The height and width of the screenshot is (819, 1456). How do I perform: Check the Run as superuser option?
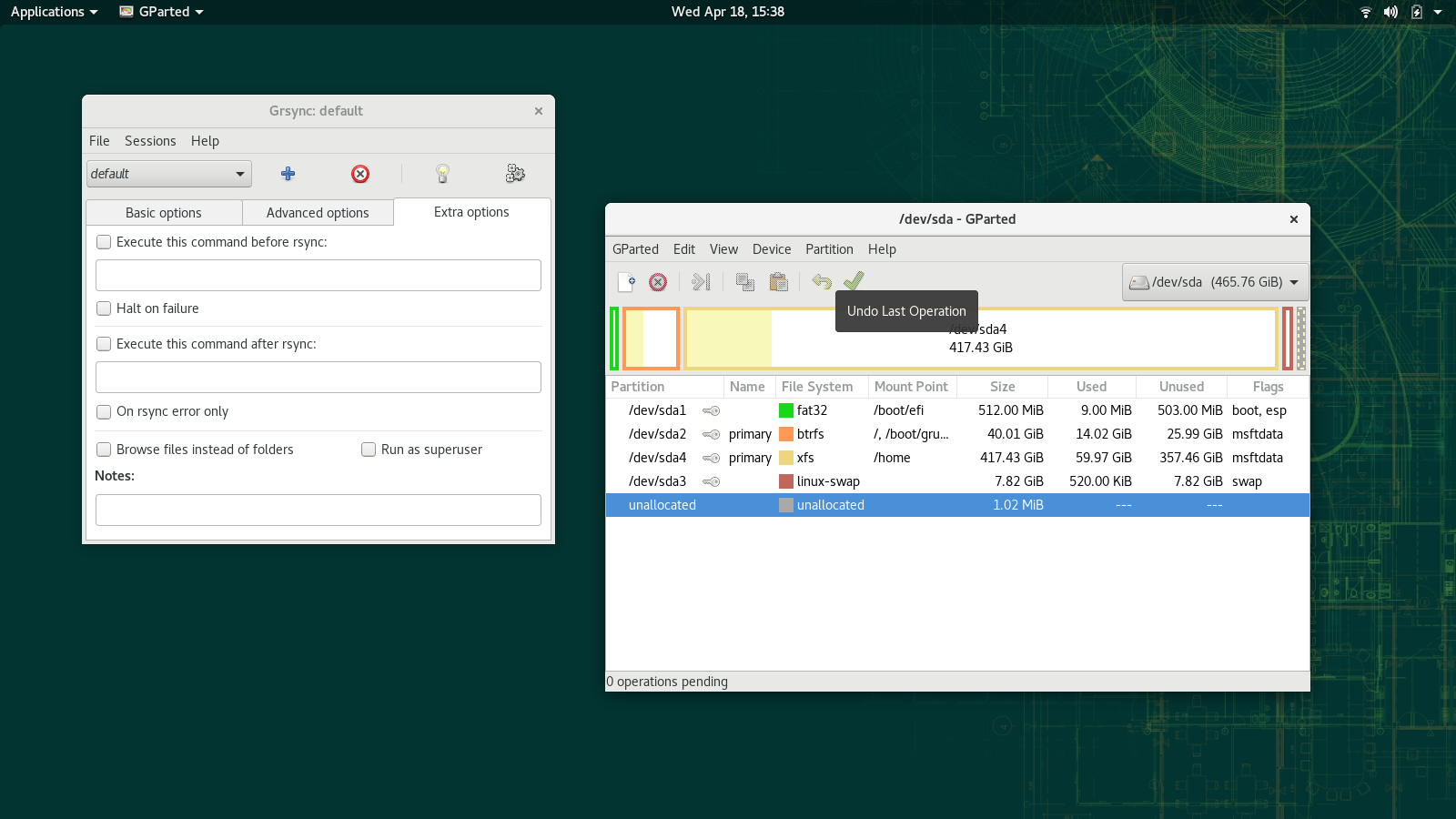[x=369, y=450]
